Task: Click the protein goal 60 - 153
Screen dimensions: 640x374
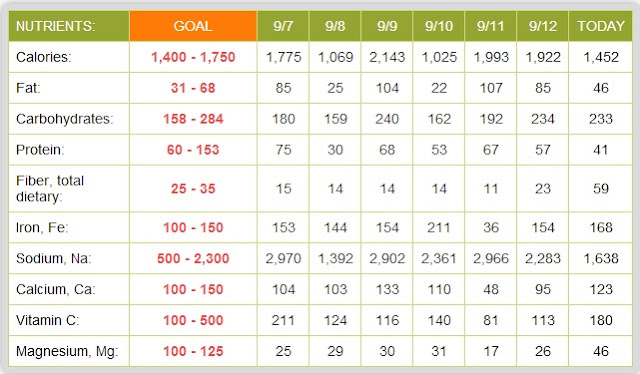Action: click(x=193, y=150)
